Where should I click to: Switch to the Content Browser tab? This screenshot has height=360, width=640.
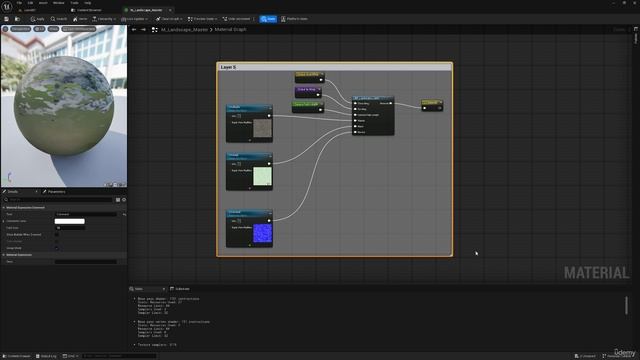87,10
